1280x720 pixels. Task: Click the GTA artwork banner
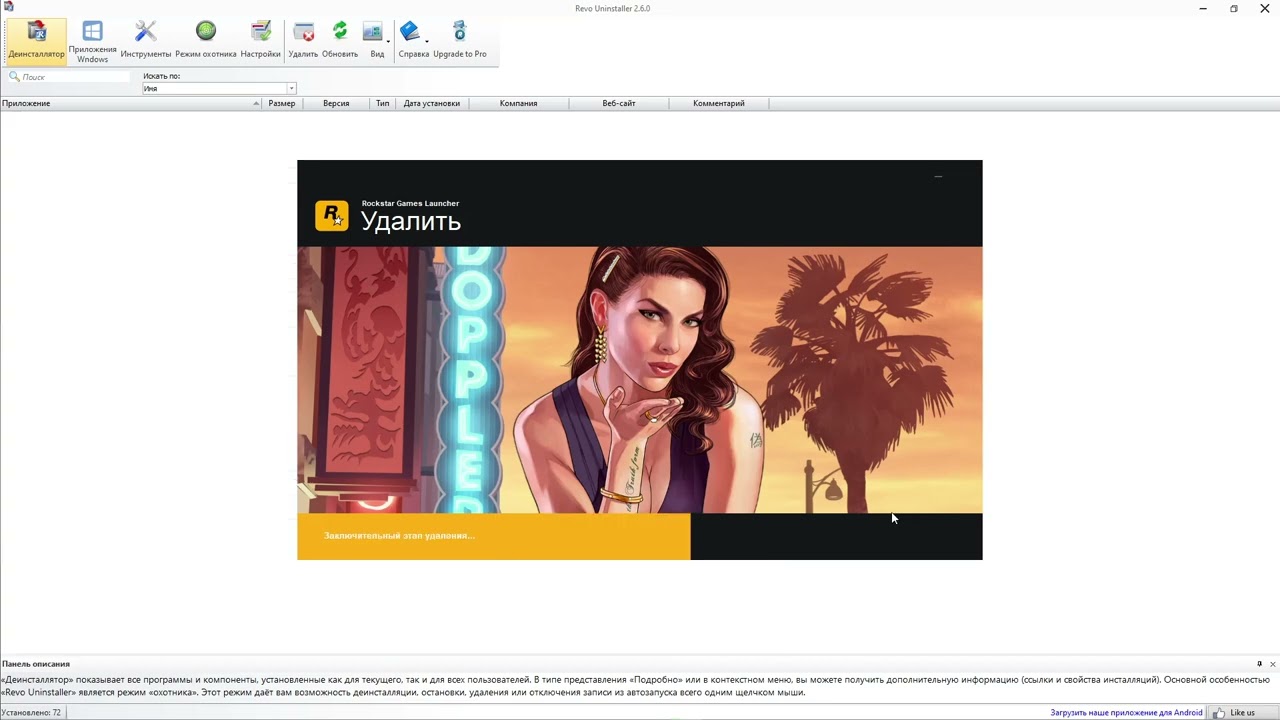coord(640,380)
